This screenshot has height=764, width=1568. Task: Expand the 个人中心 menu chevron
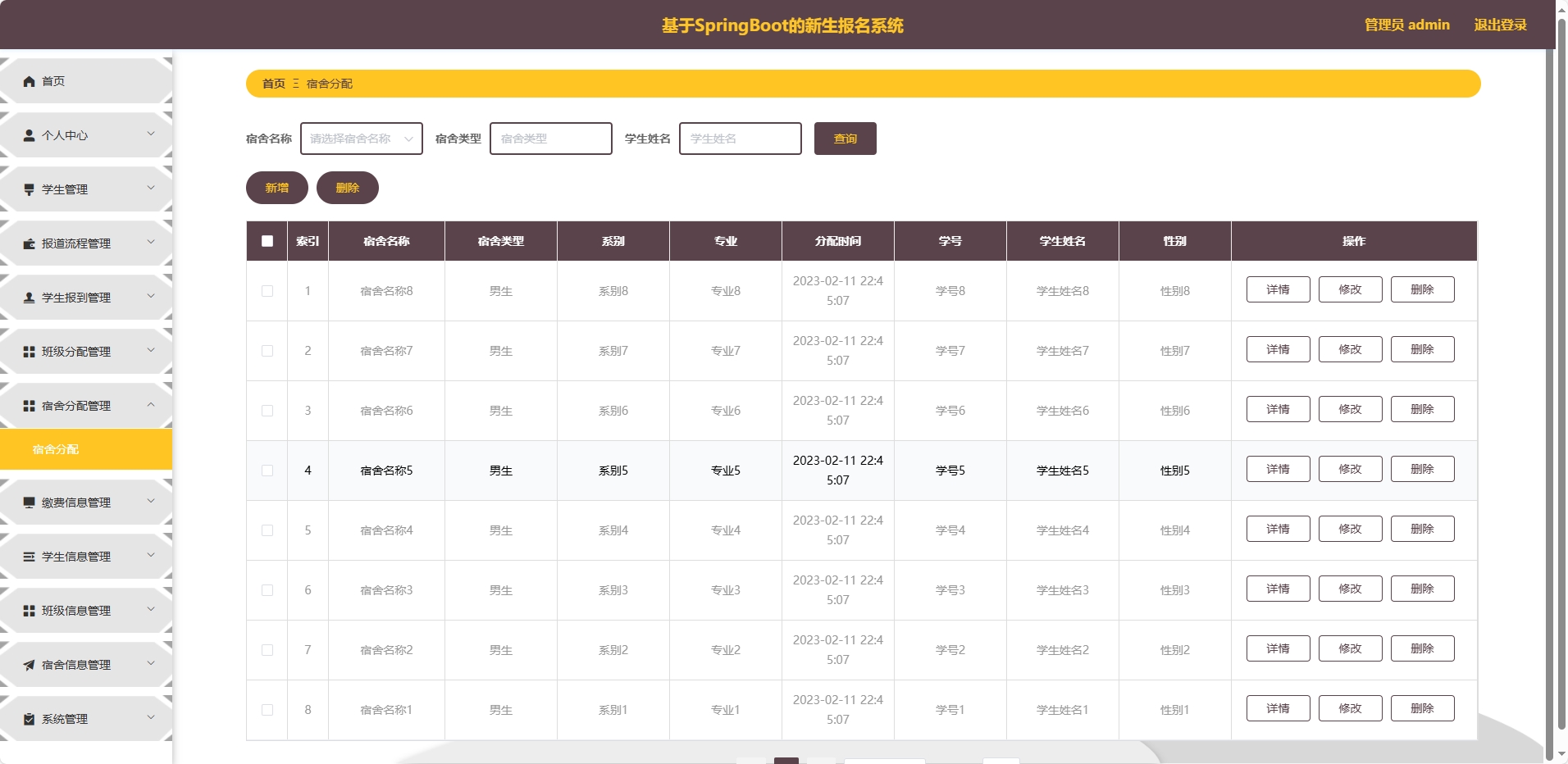151,134
